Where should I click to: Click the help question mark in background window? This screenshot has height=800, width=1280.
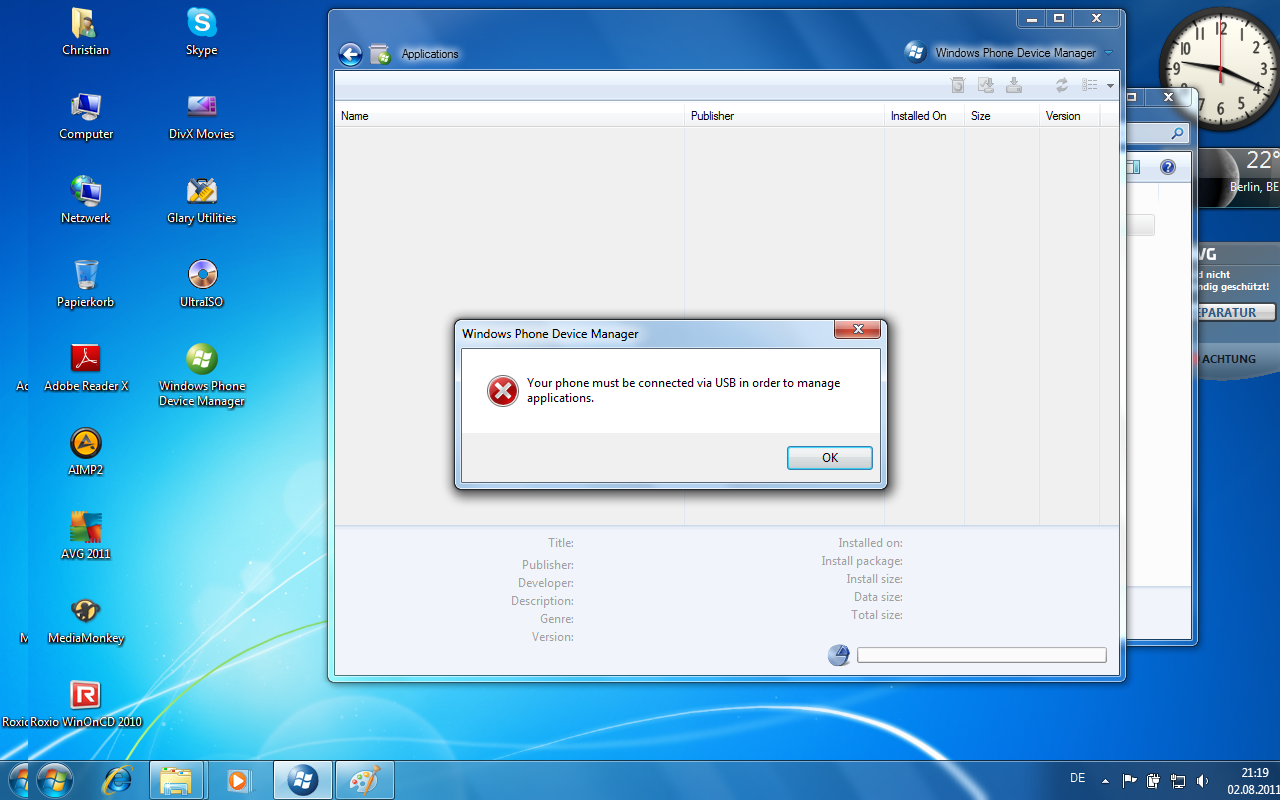(x=1167, y=167)
